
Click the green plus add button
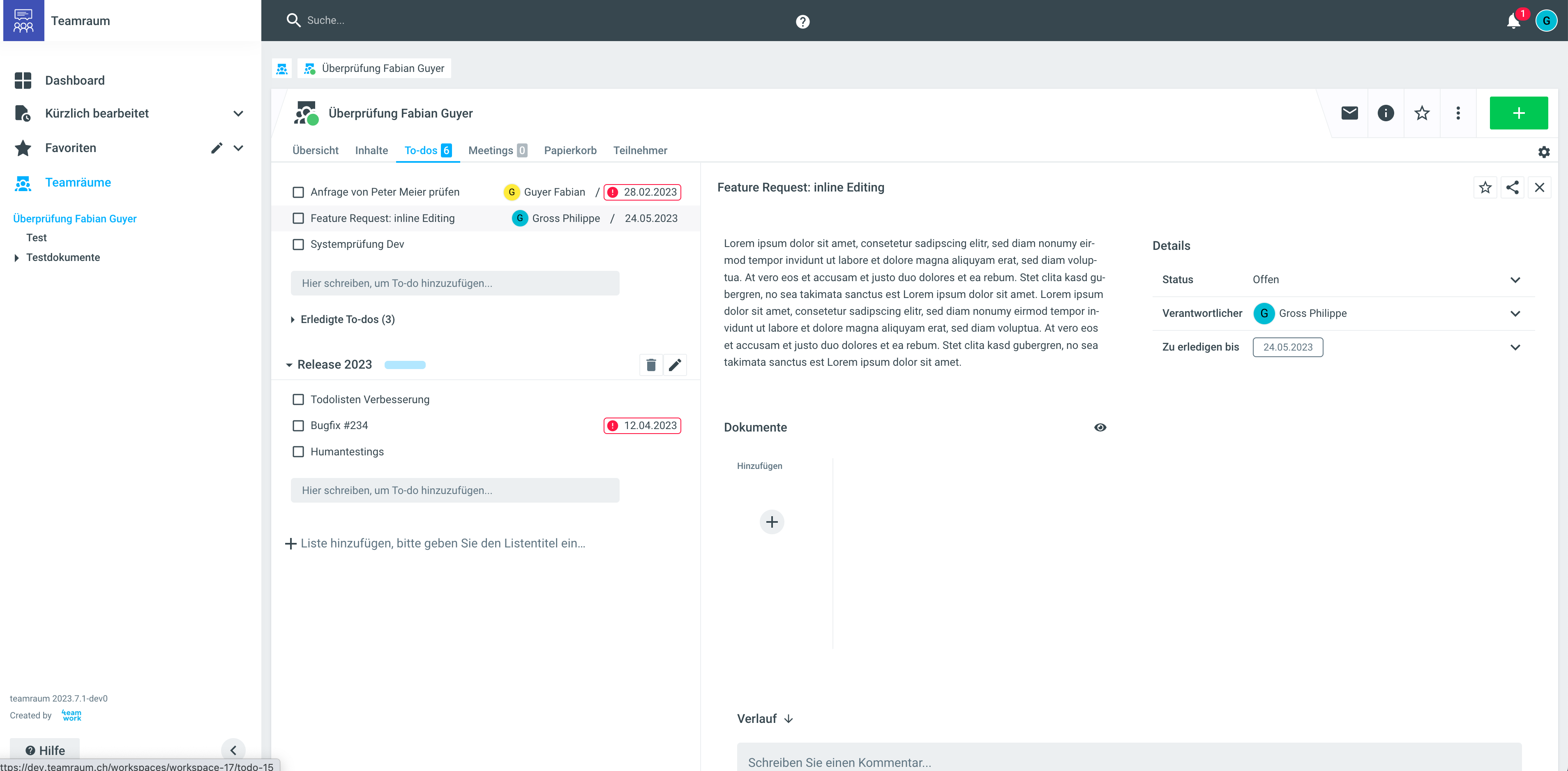pyautogui.click(x=1518, y=113)
